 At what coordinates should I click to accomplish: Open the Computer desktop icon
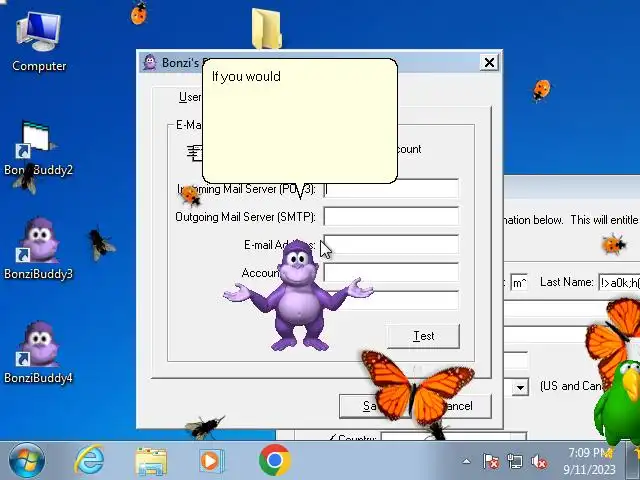pos(39,41)
